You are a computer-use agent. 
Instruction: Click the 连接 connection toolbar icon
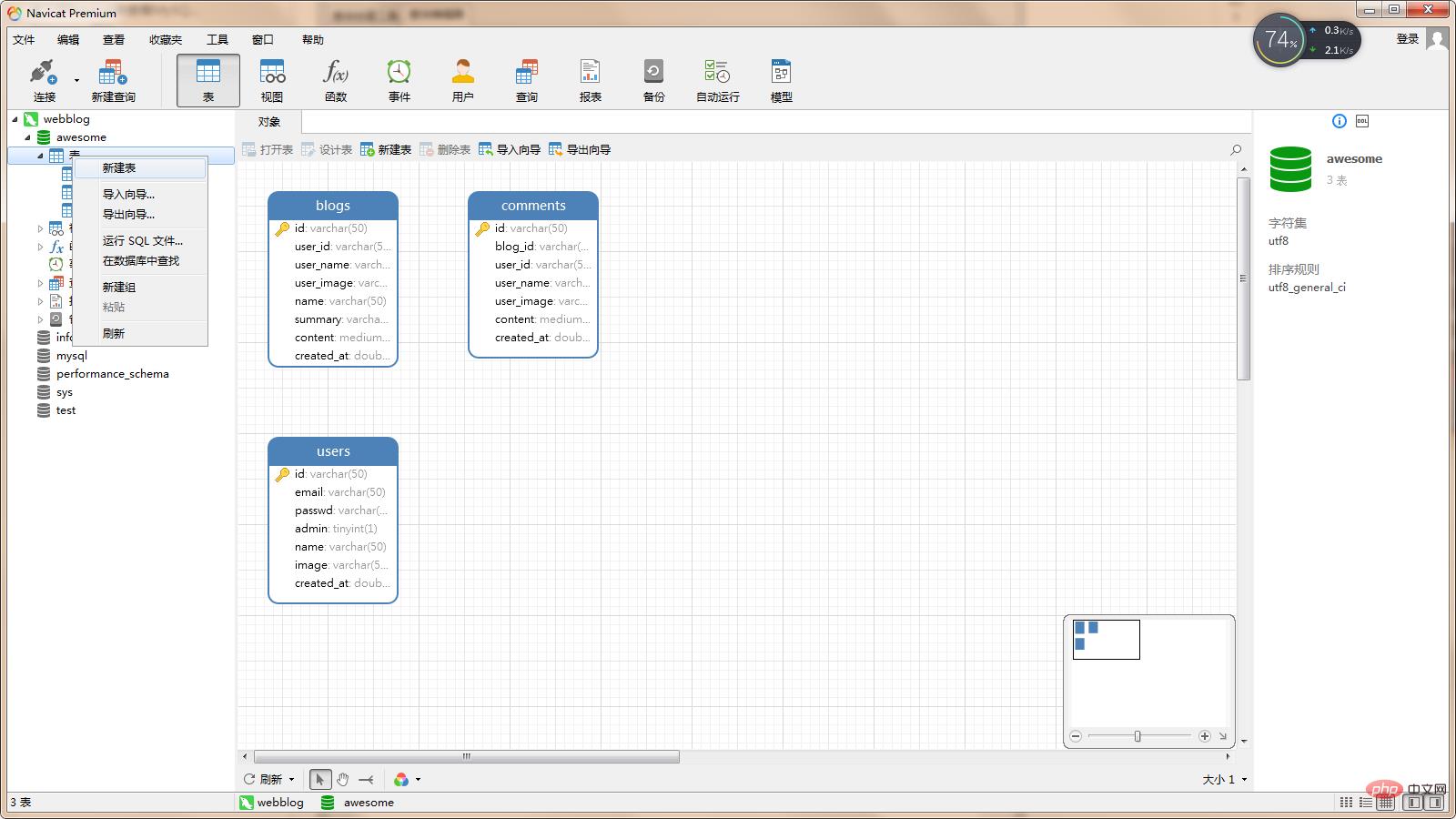click(44, 80)
